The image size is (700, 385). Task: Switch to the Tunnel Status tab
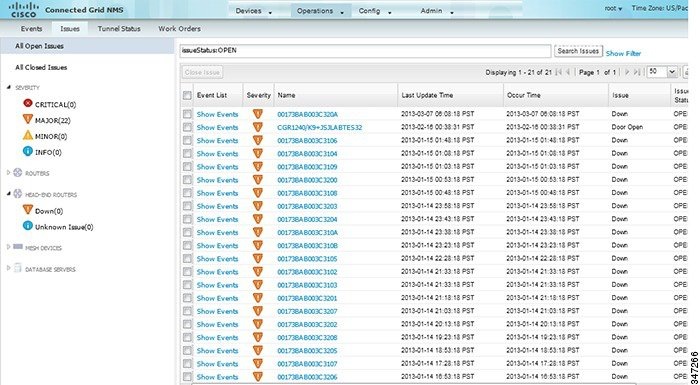[x=119, y=29]
